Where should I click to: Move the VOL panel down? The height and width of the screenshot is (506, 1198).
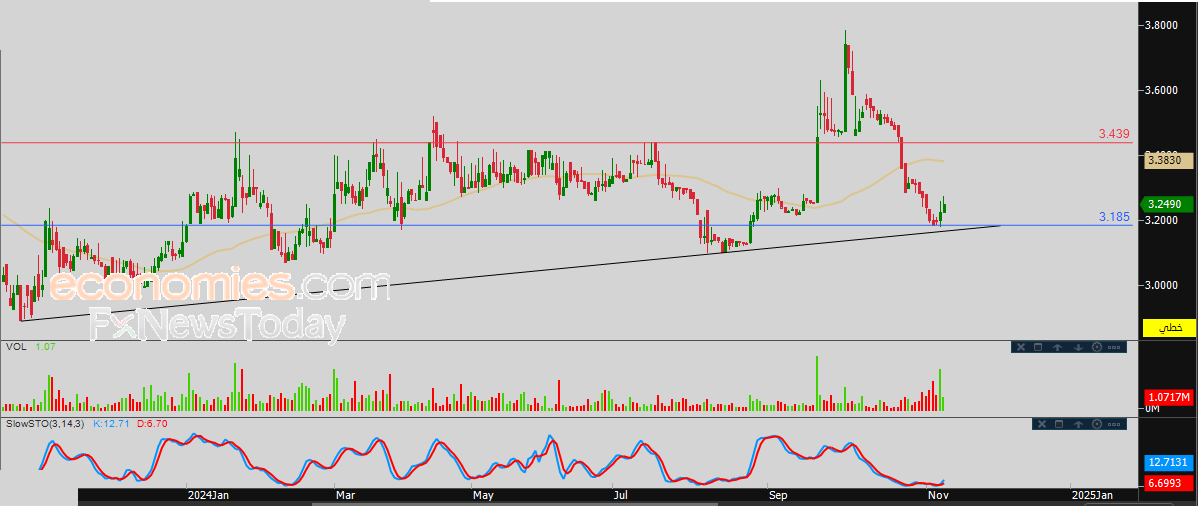1078,347
